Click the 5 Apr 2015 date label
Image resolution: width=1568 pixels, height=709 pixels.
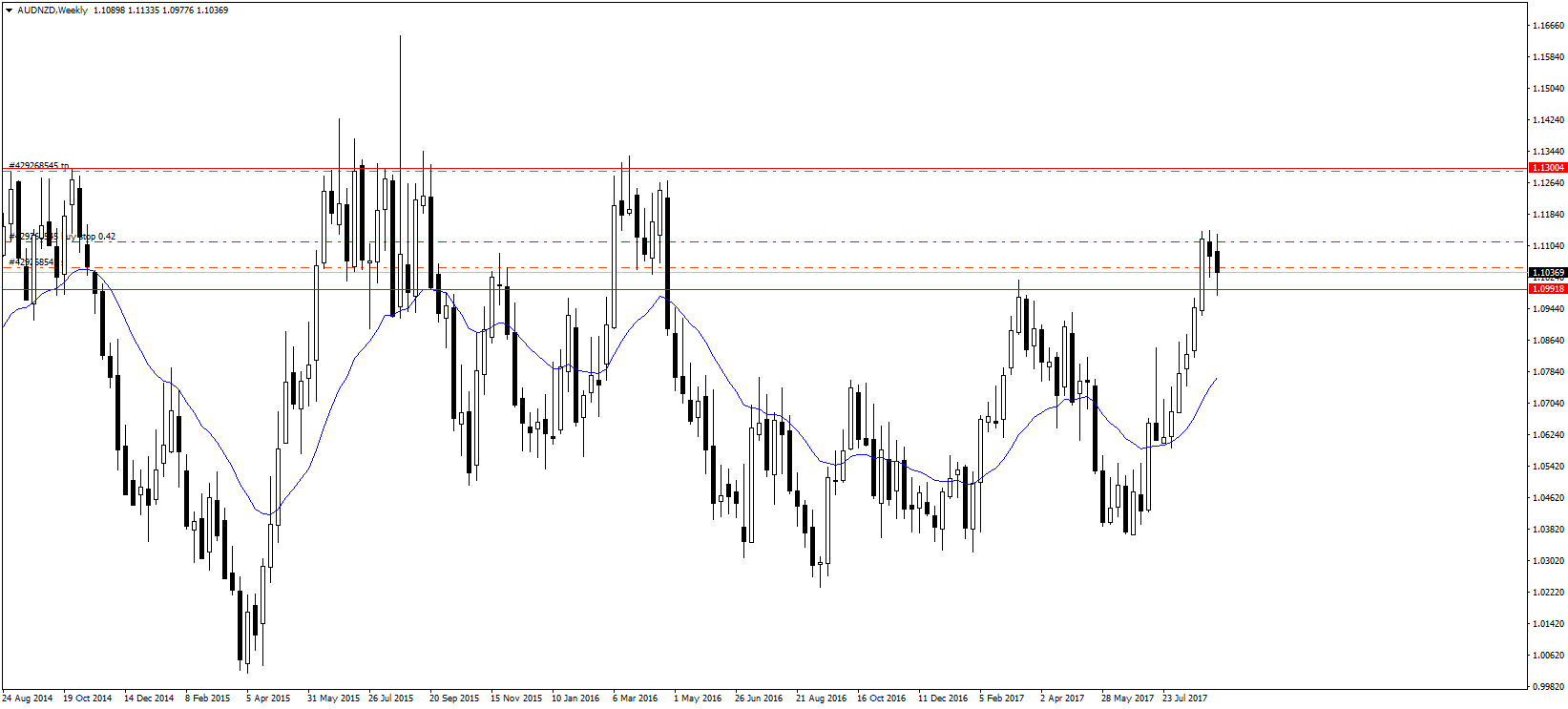pos(268,699)
